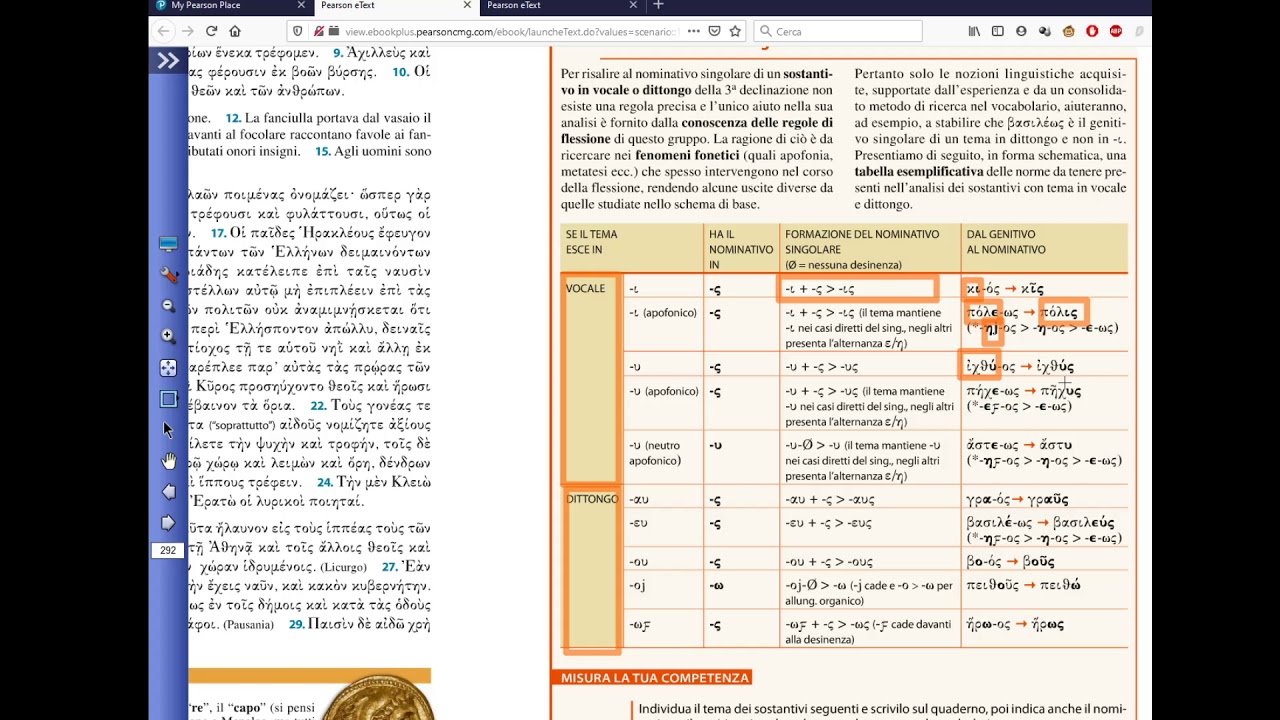This screenshot has height=720, width=1280.
Task: Go to the browser home page
Action: click(x=235, y=31)
